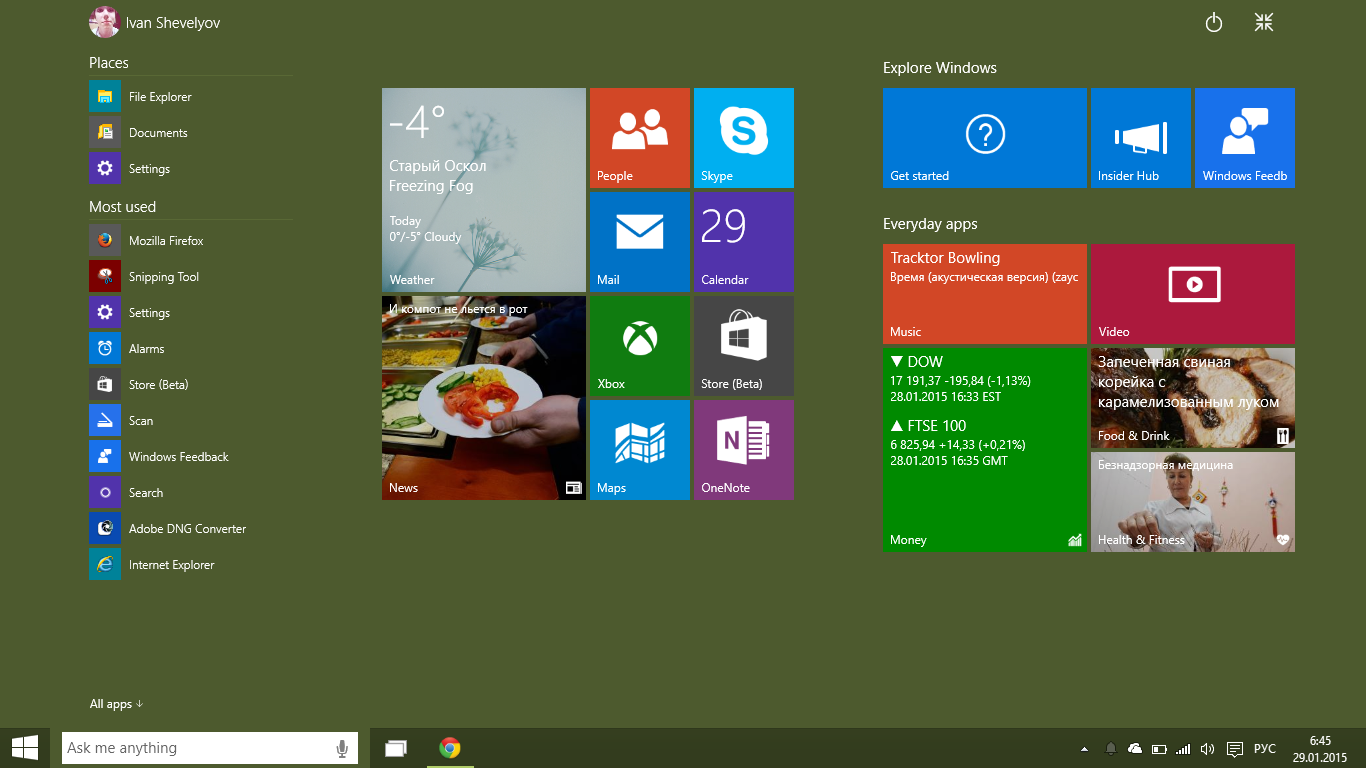Switch the РУС input language indicator
This screenshot has width=1366, height=768.
1265,748
